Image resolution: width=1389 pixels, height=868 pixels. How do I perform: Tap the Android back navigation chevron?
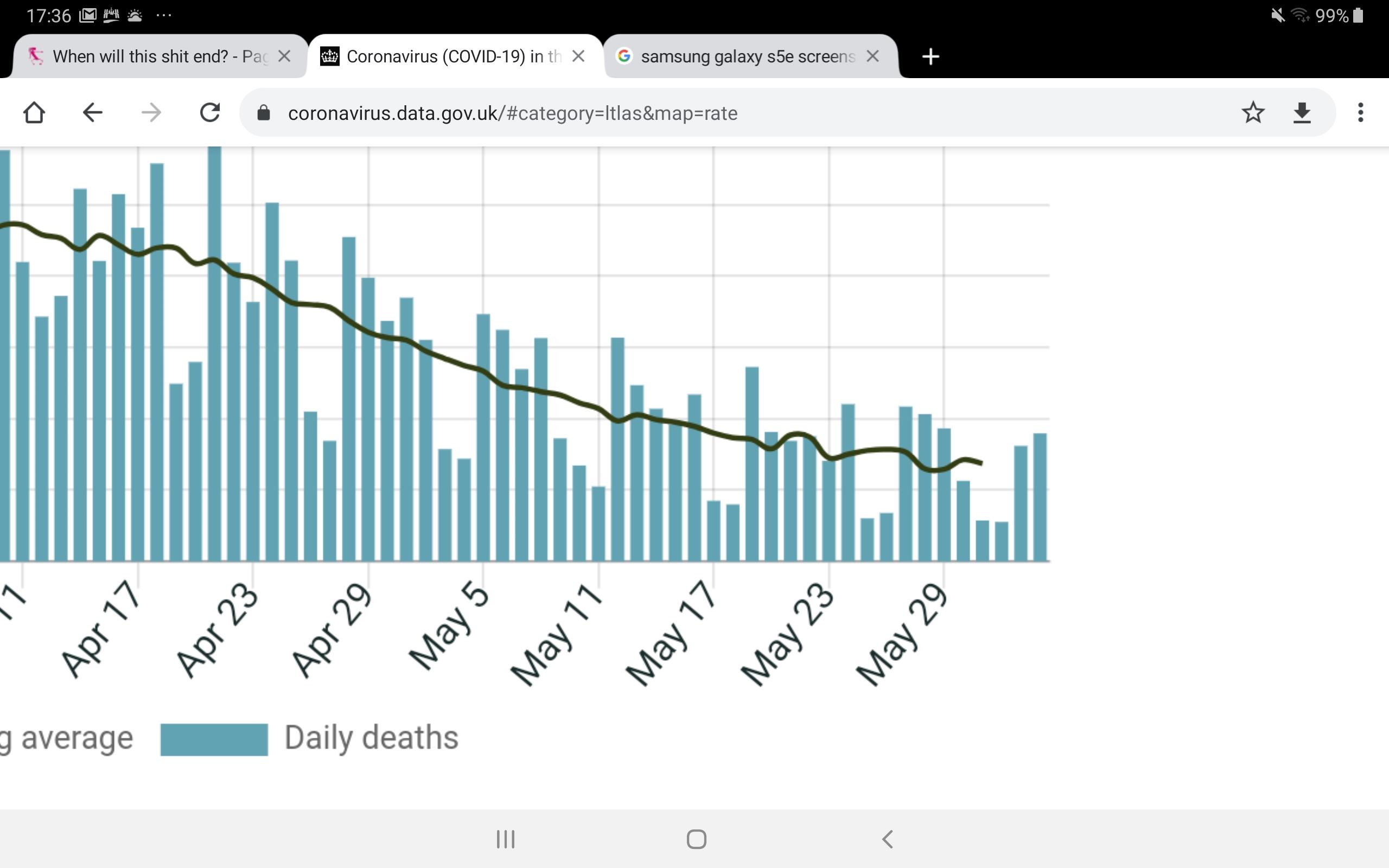click(x=887, y=839)
